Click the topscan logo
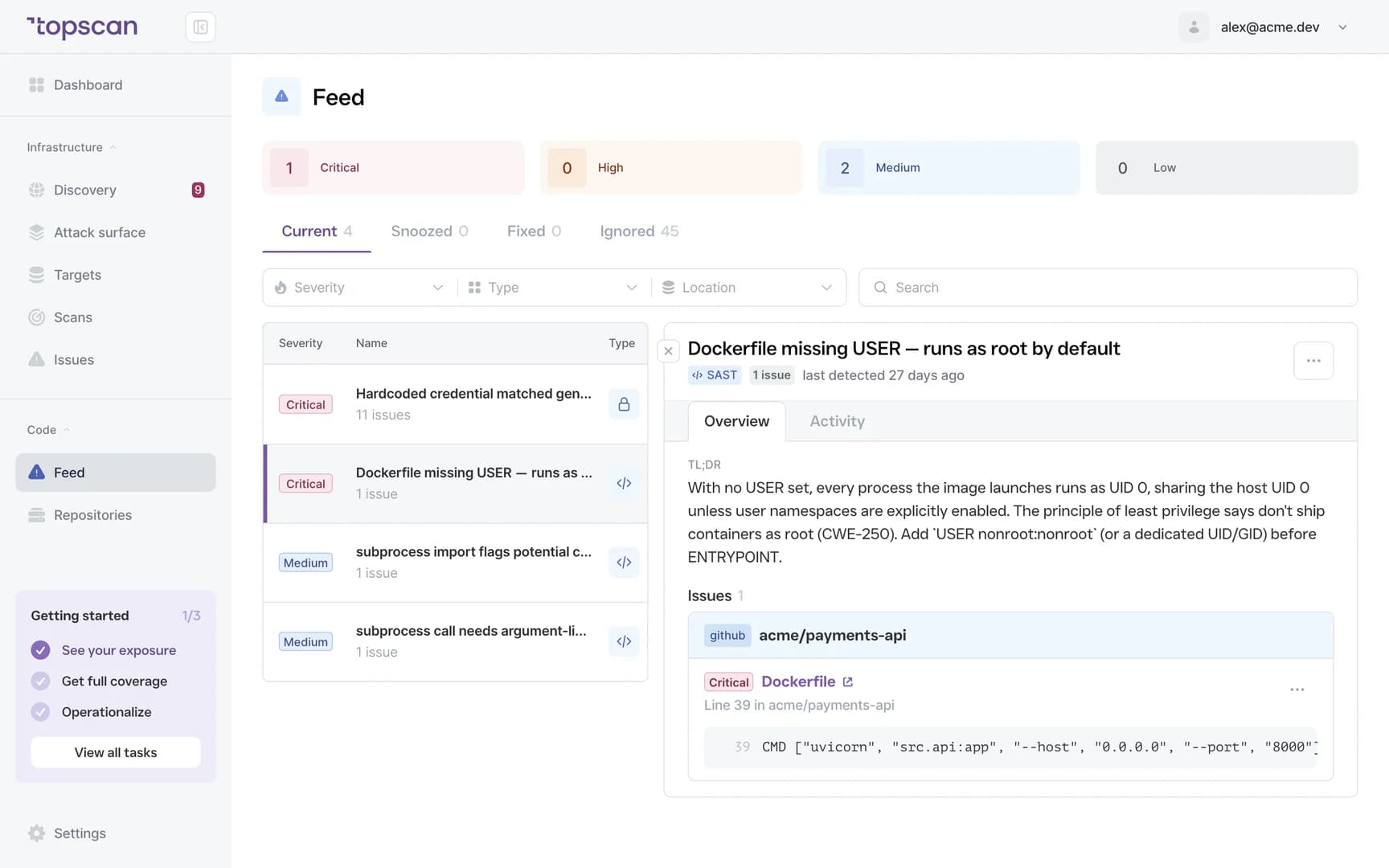This screenshot has width=1389, height=868. [82, 27]
